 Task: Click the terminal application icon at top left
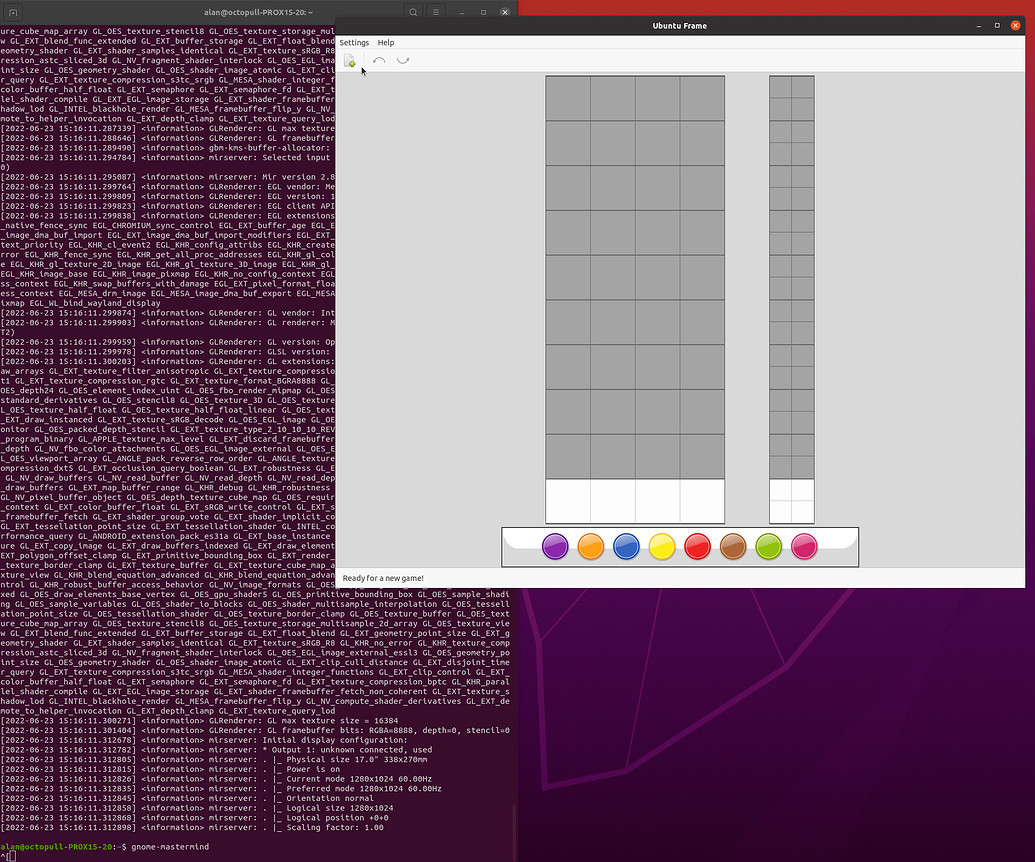pyautogui.click(x=12, y=11)
